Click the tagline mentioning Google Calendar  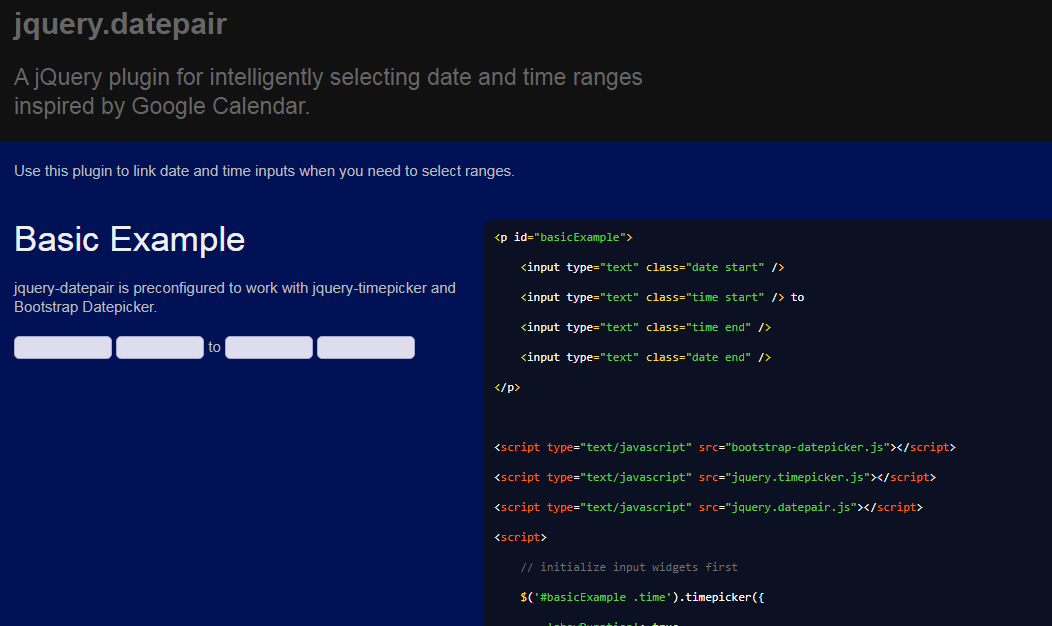[x=328, y=91]
